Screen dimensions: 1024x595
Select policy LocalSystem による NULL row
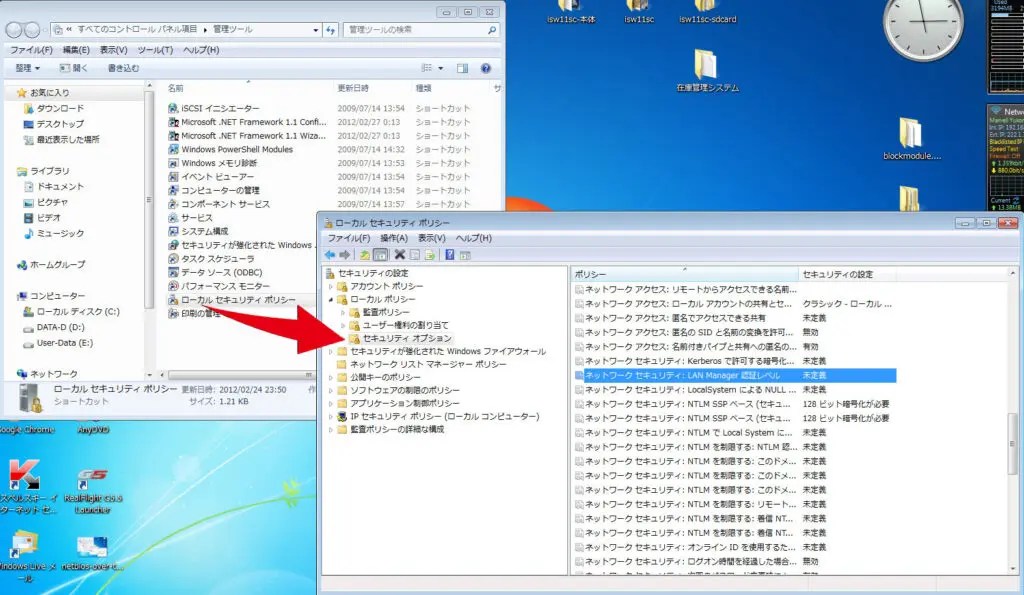[x=735, y=390]
